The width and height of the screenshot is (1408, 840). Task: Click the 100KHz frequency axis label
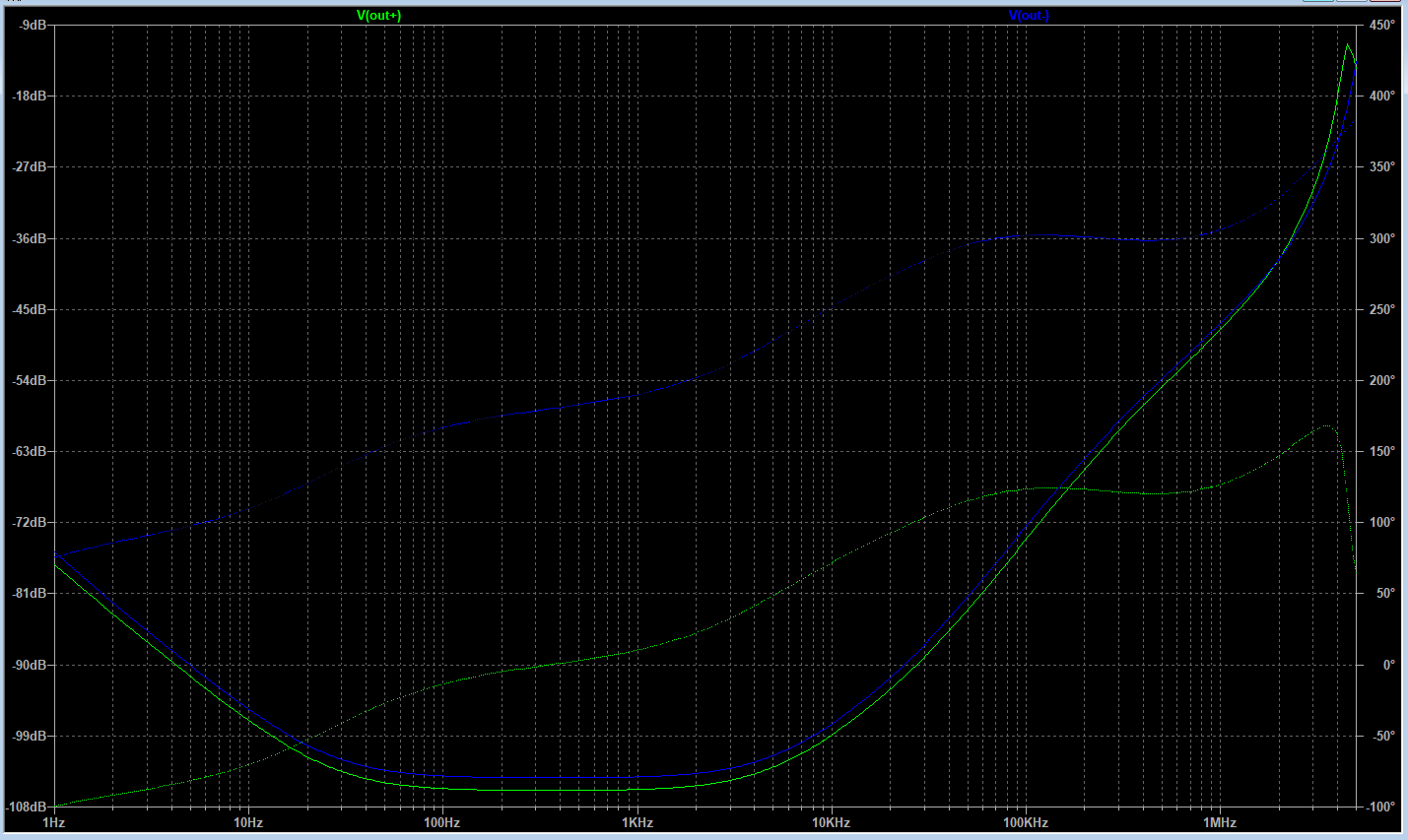pyautogui.click(x=1026, y=822)
